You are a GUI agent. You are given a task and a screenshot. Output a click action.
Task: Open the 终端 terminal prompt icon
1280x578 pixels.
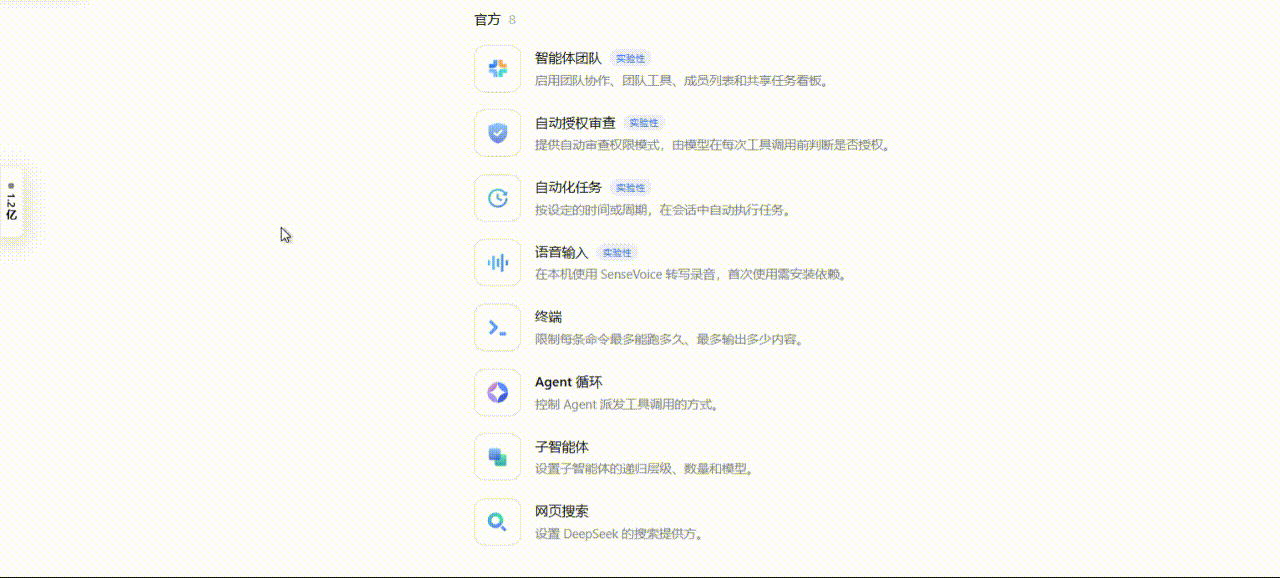pos(497,327)
